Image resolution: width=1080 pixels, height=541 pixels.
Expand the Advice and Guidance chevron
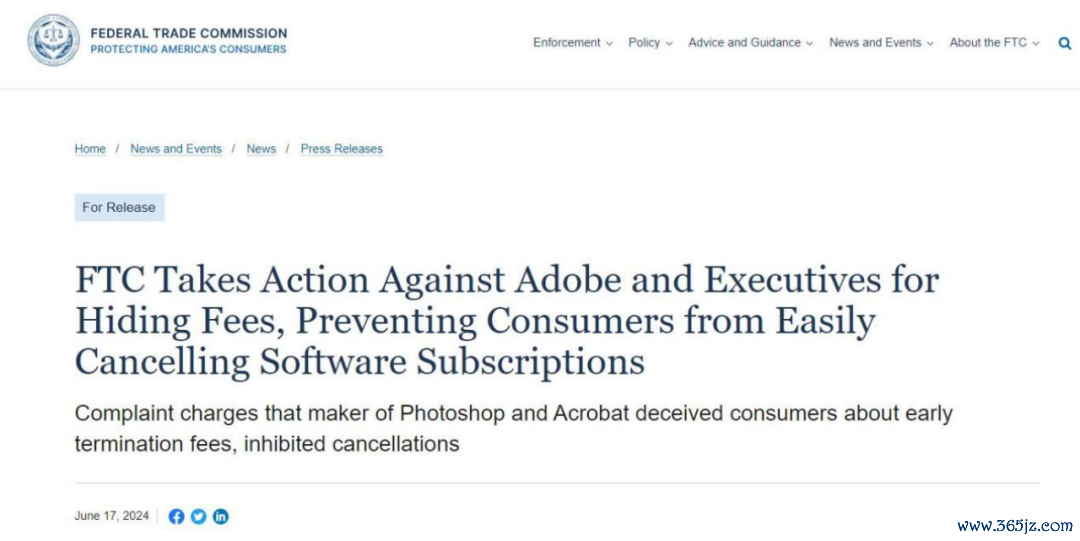pos(809,43)
